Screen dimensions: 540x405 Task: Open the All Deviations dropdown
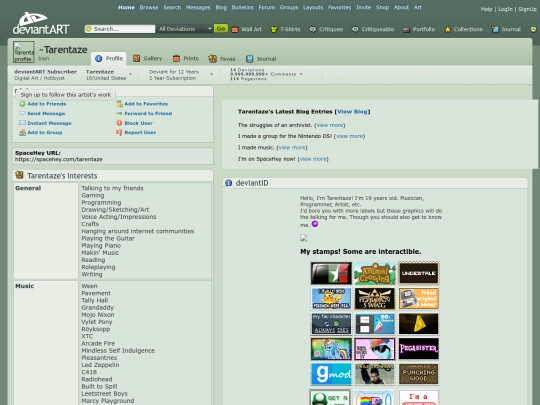(185, 29)
